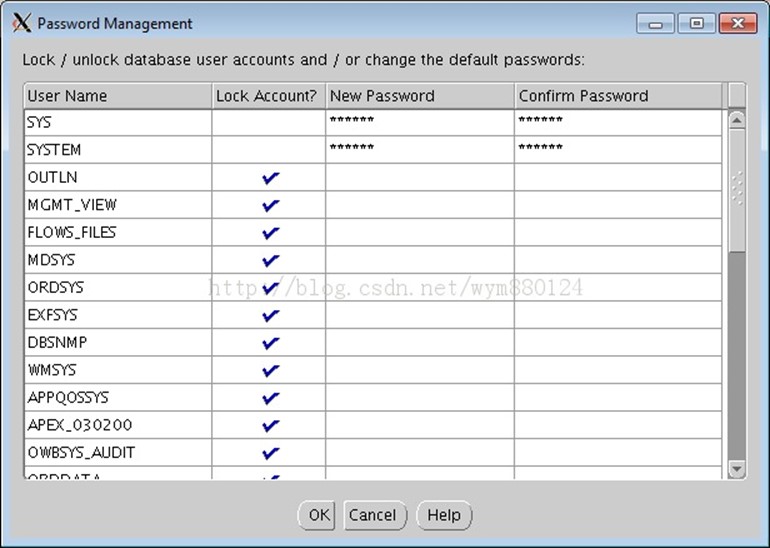
Task: Click the scrollbar down arrow
Action: pos(737,469)
